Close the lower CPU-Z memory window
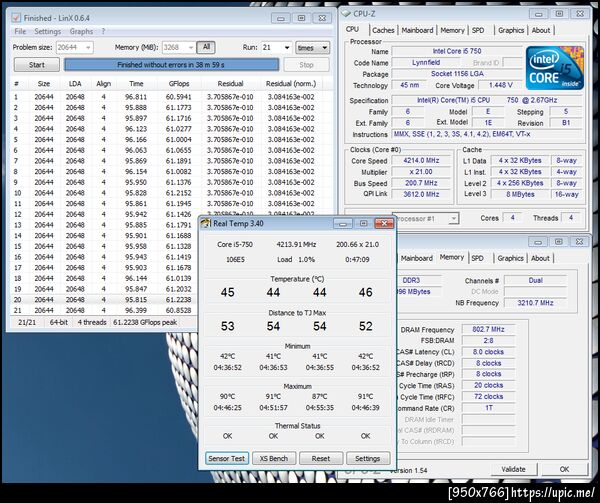 (579, 242)
